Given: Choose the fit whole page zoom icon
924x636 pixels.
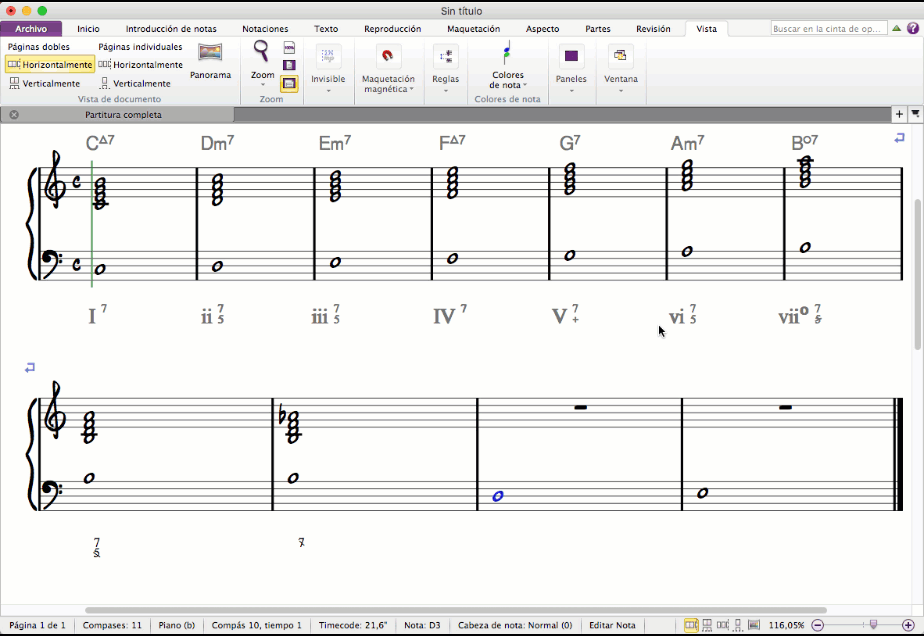Looking at the screenshot, I should (289, 65).
